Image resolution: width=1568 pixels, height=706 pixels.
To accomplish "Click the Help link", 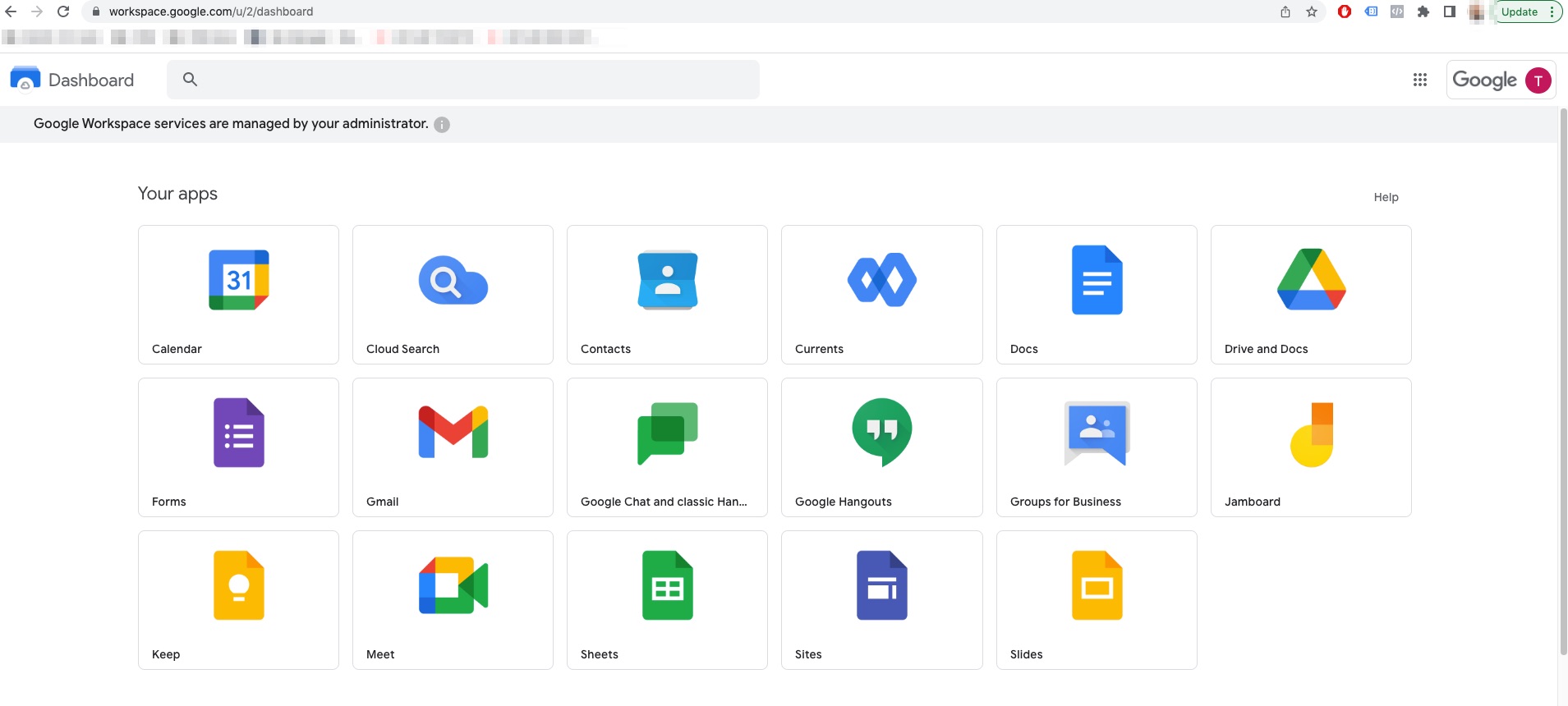I will coord(1386,197).
